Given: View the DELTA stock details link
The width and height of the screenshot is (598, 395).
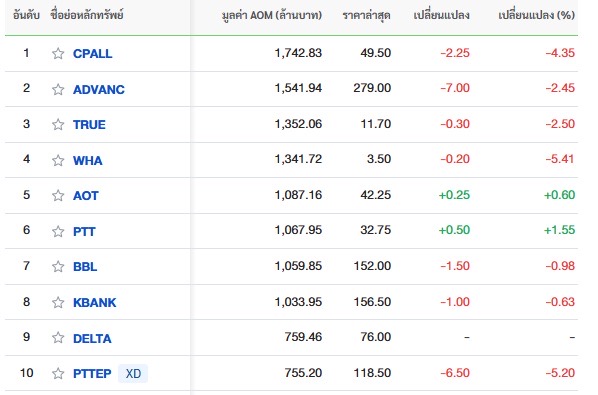Looking at the screenshot, I should [x=92, y=339].
